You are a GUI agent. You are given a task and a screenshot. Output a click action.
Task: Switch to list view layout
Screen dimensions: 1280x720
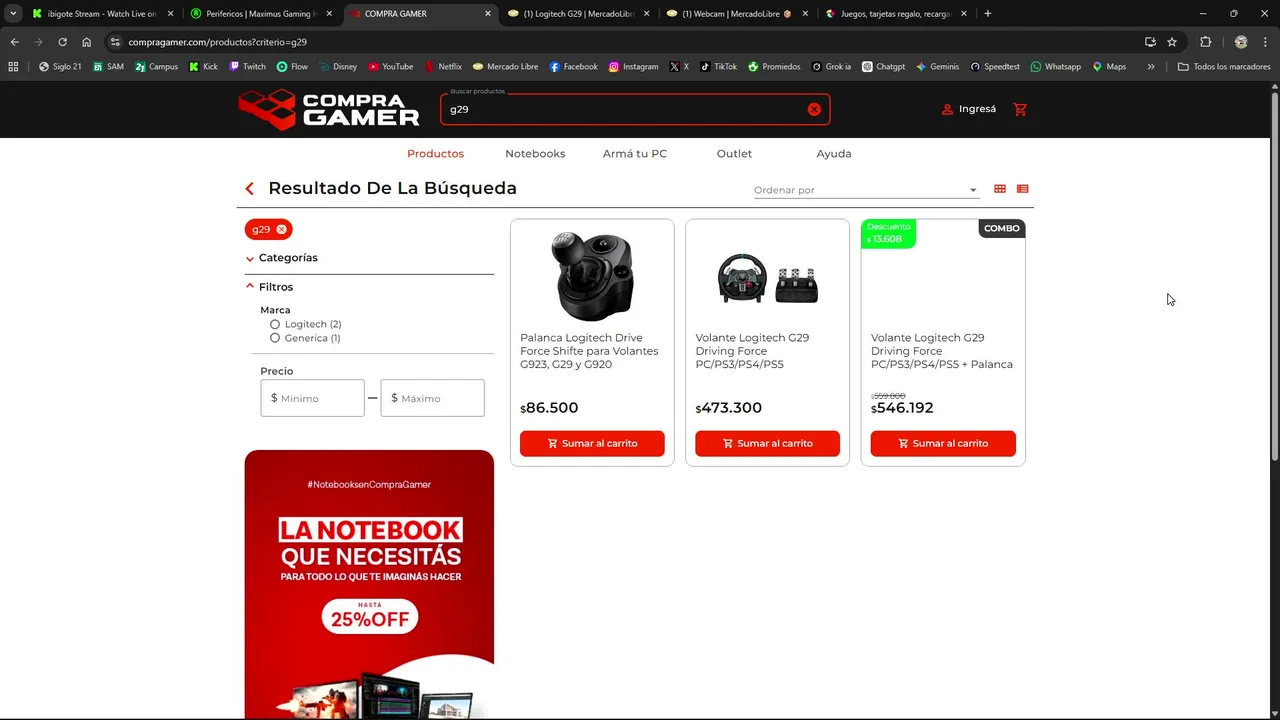[x=1022, y=189]
